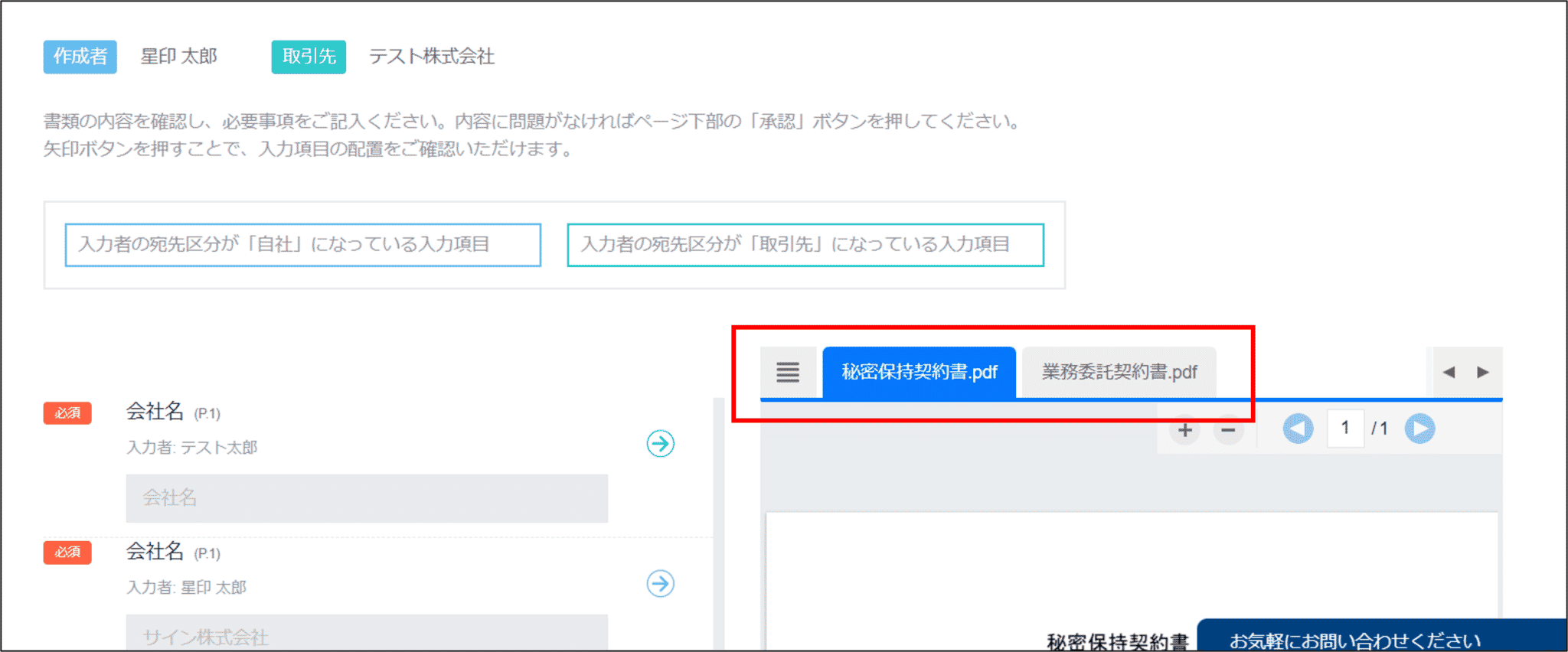
Task: Click locate arrow for 星印 太郎's 会社名 field
Action: pos(660,584)
